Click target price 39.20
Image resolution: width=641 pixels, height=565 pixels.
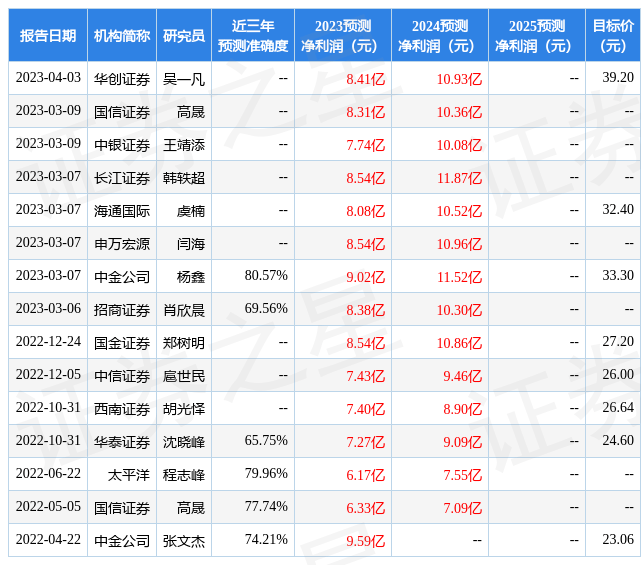click(x=618, y=78)
